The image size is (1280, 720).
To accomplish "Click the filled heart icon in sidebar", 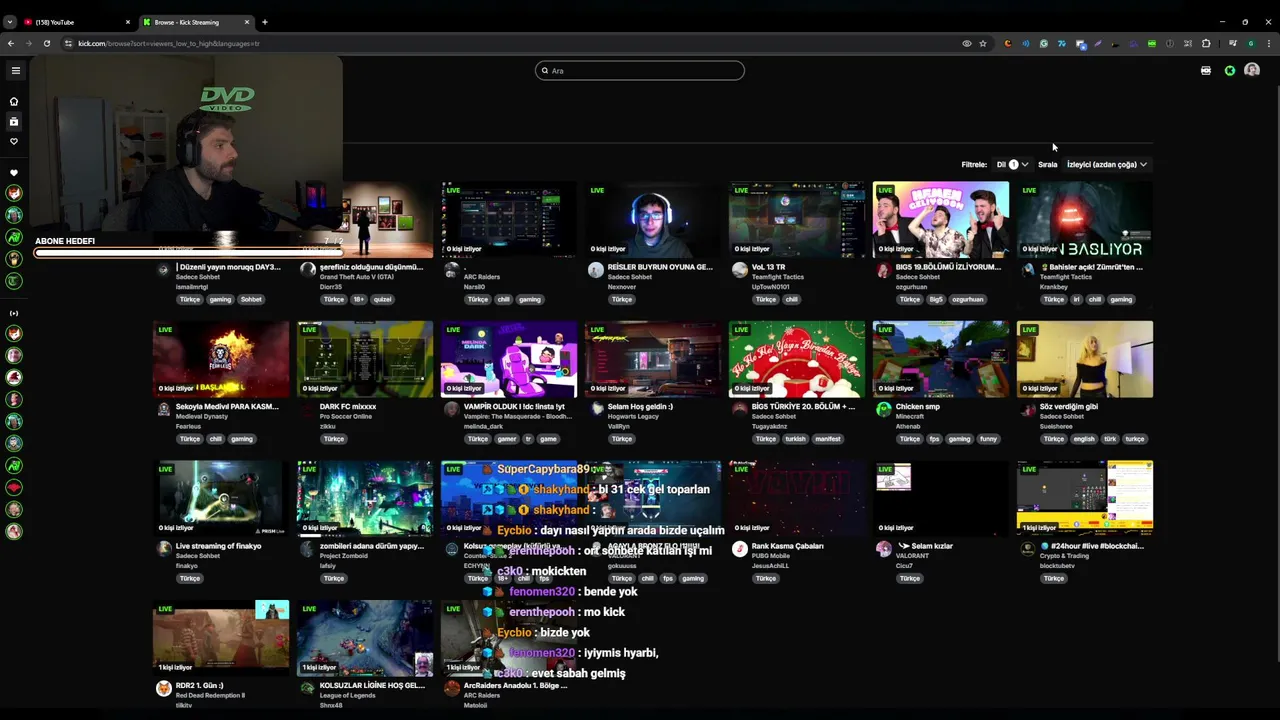I will coord(14,172).
